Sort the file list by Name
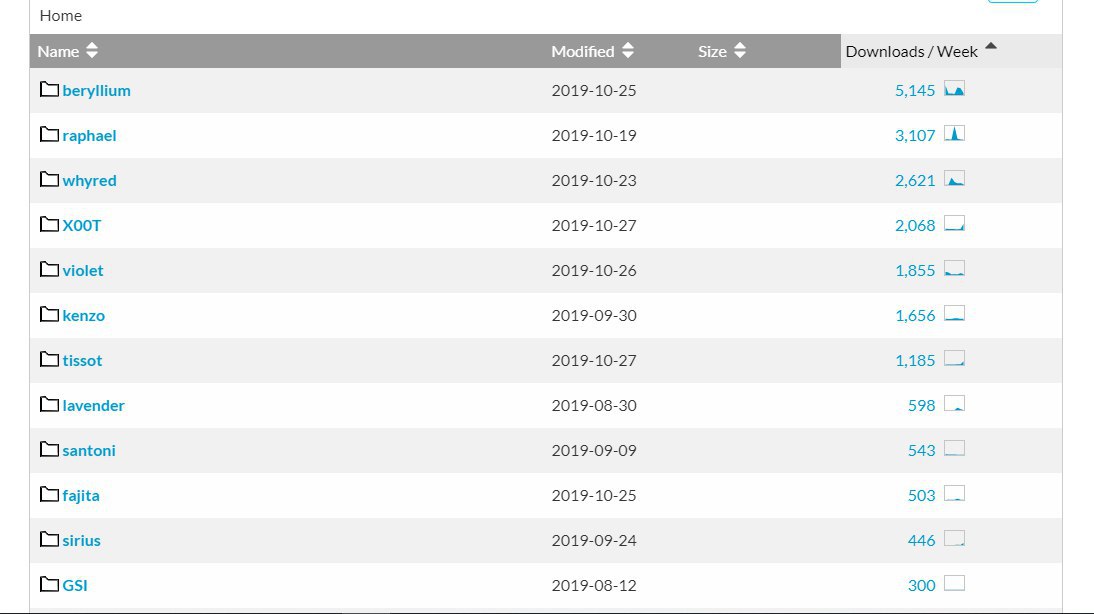The image size is (1094, 614). (x=68, y=51)
